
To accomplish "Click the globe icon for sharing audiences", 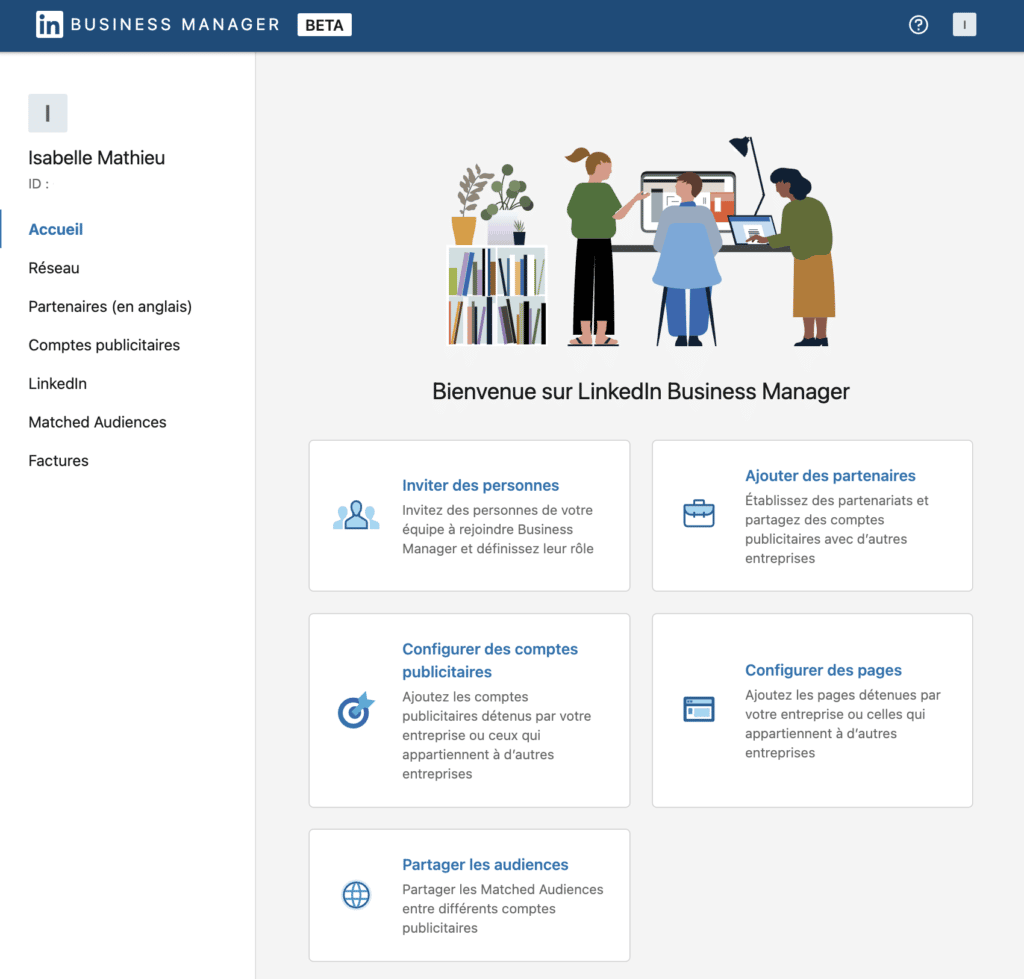I will tap(356, 895).
